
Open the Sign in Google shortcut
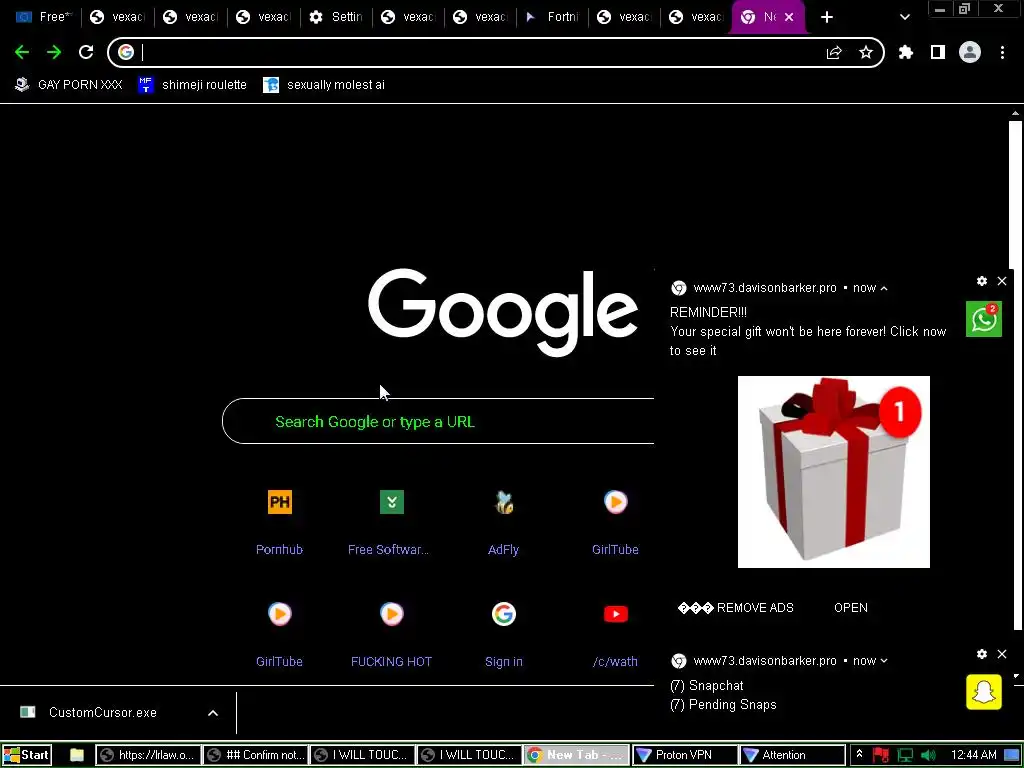click(504, 634)
